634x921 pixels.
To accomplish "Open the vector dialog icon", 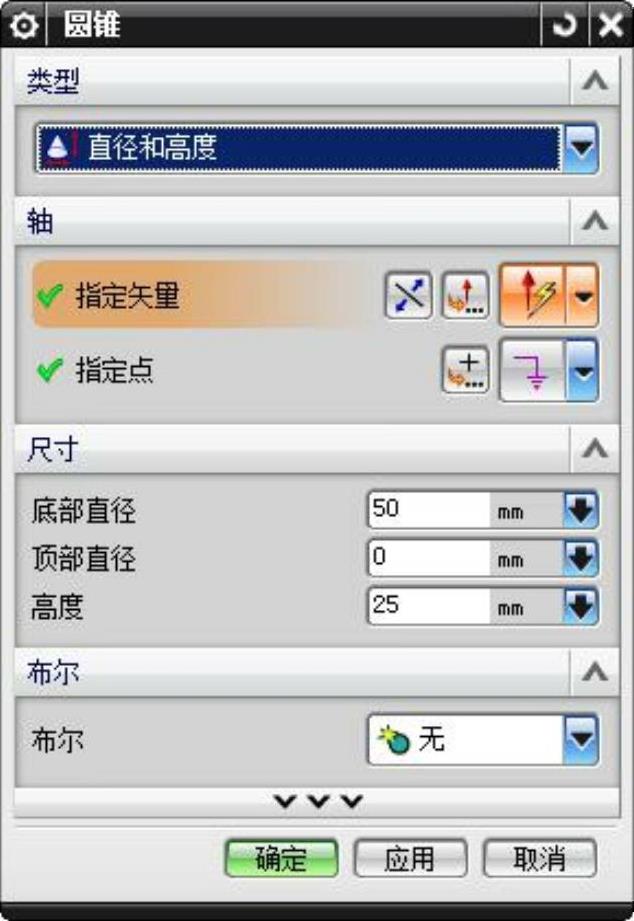I will tap(465, 295).
